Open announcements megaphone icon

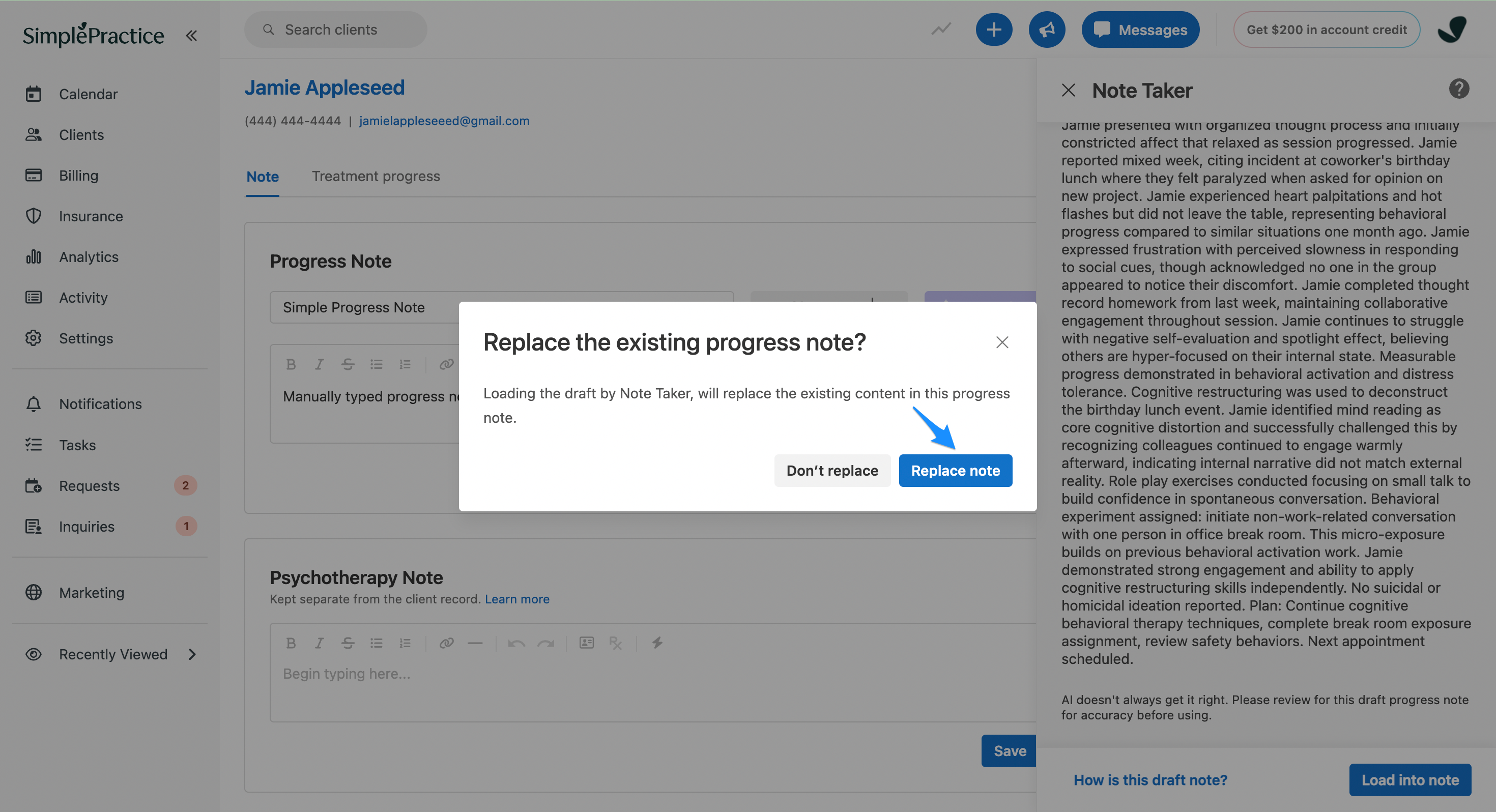tap(1047, 29)
